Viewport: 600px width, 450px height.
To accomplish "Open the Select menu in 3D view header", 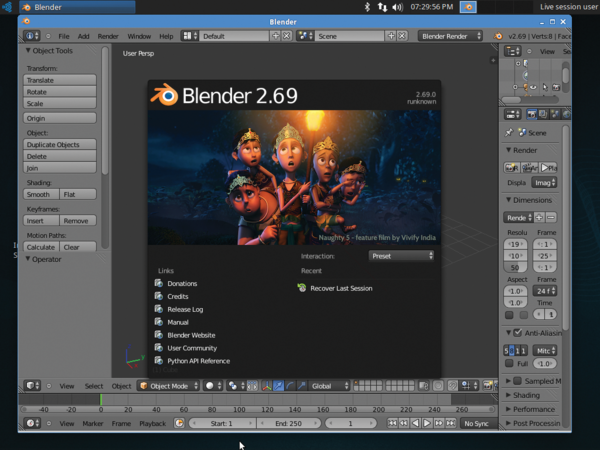I will pyautogui.click(x=94, y=386).
